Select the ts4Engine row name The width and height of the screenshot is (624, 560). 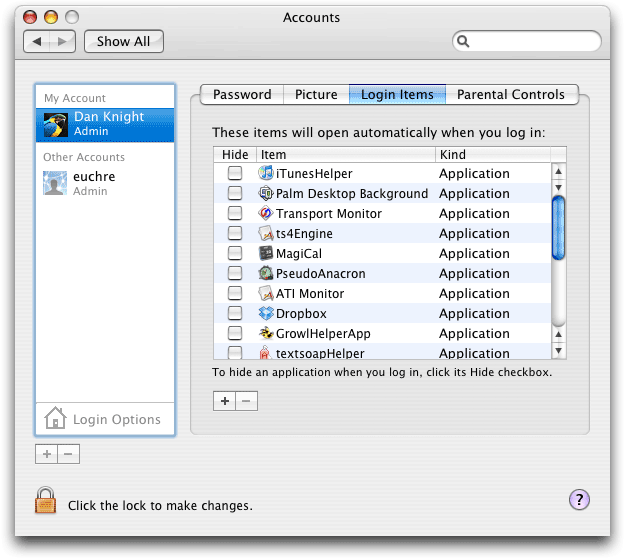point(304,234)
